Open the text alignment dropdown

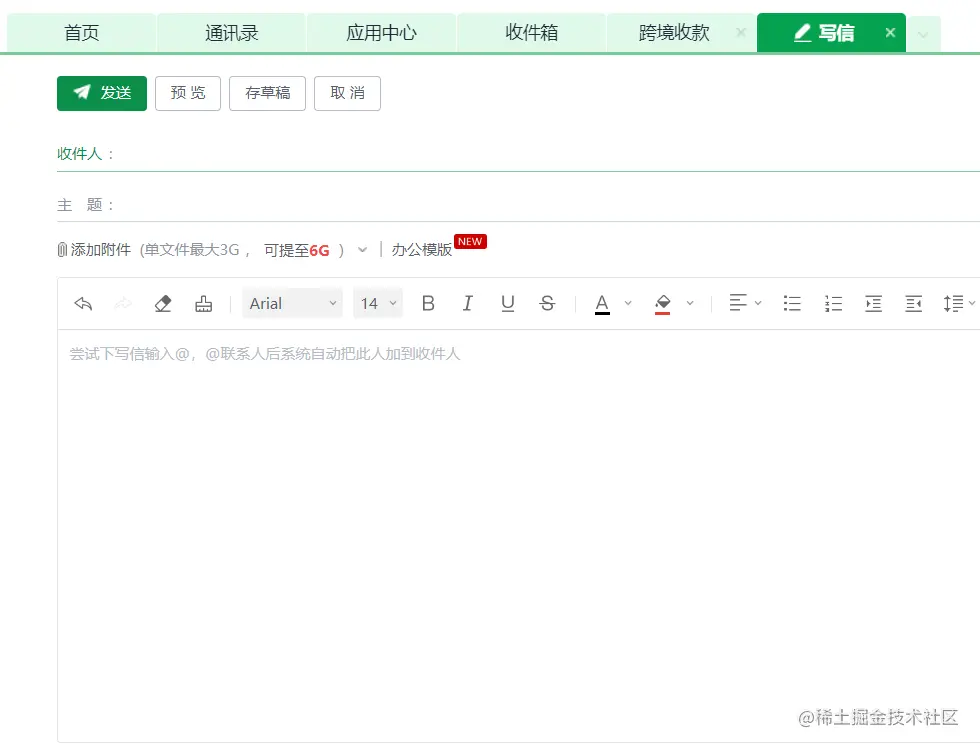click(x=744, y=303)
